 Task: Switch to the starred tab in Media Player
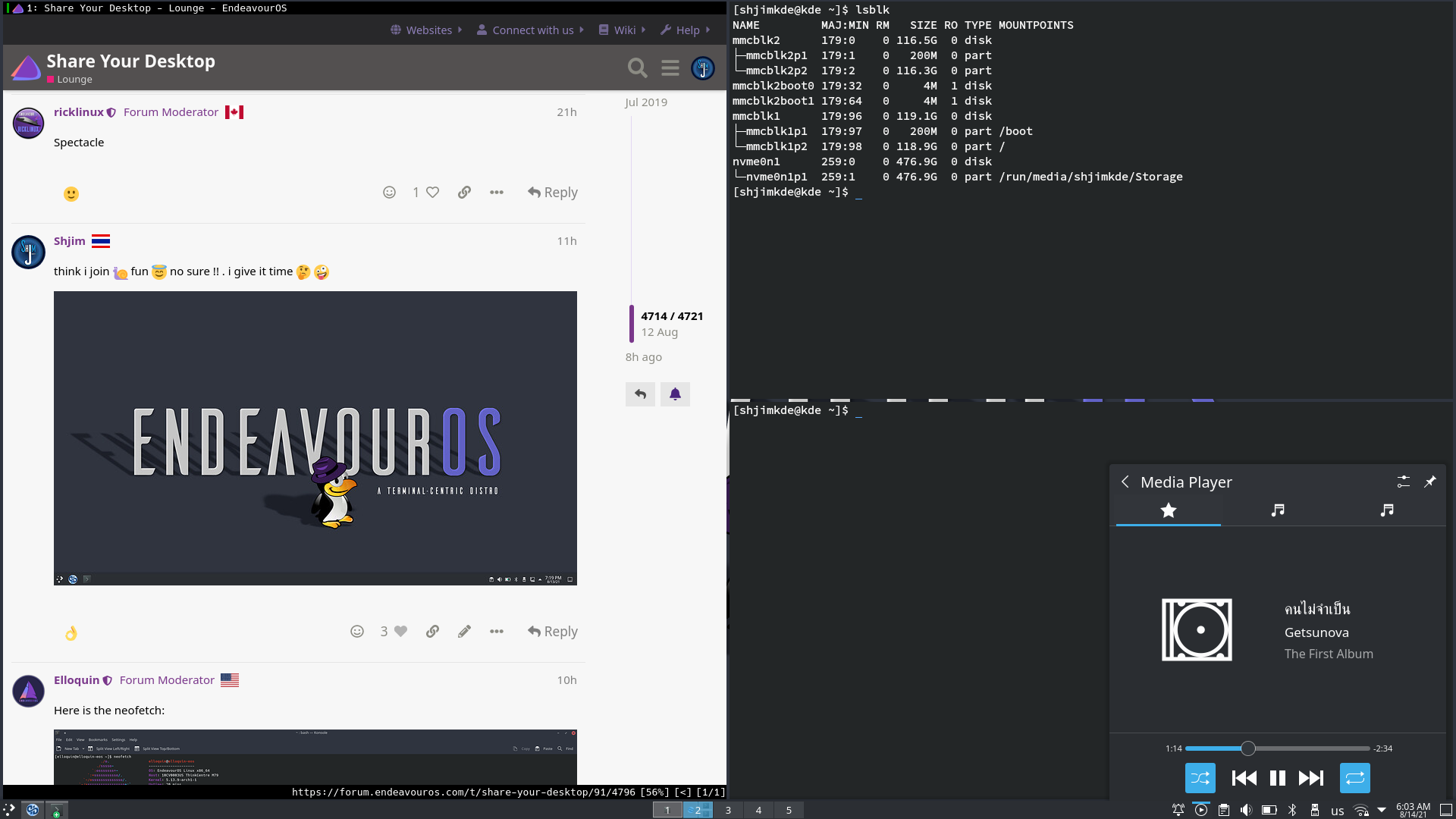pyautogui.click(x=1168, y=510)
